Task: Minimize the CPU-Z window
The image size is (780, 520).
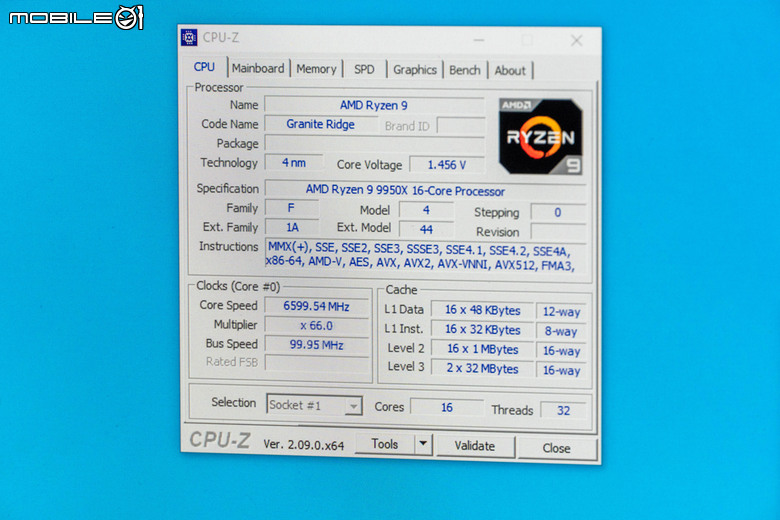Action: 479,40
